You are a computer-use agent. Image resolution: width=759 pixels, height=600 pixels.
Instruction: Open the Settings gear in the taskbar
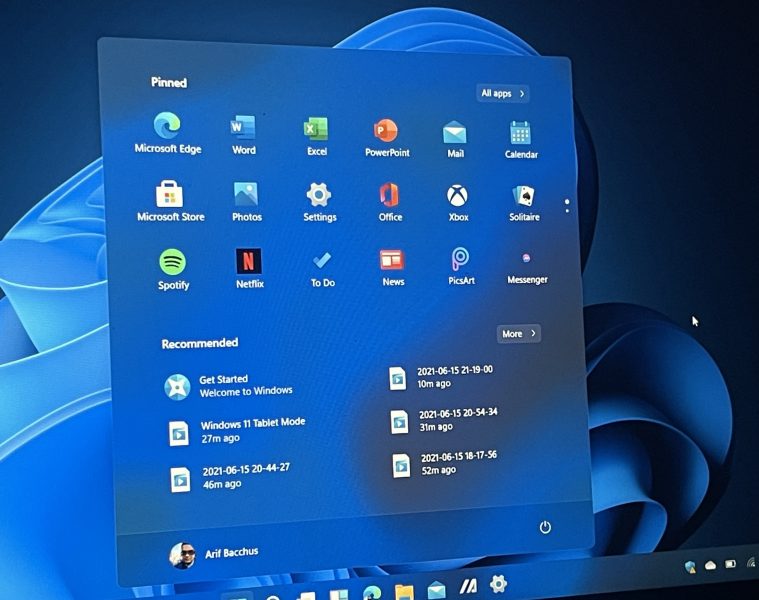[498, 584]
